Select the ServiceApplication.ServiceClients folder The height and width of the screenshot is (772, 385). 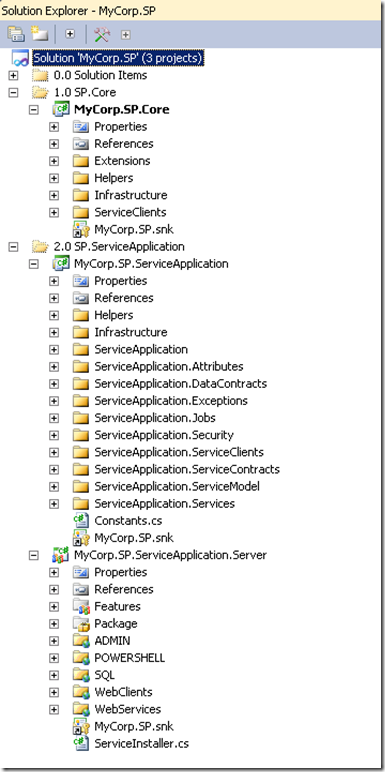pos(179,452)
